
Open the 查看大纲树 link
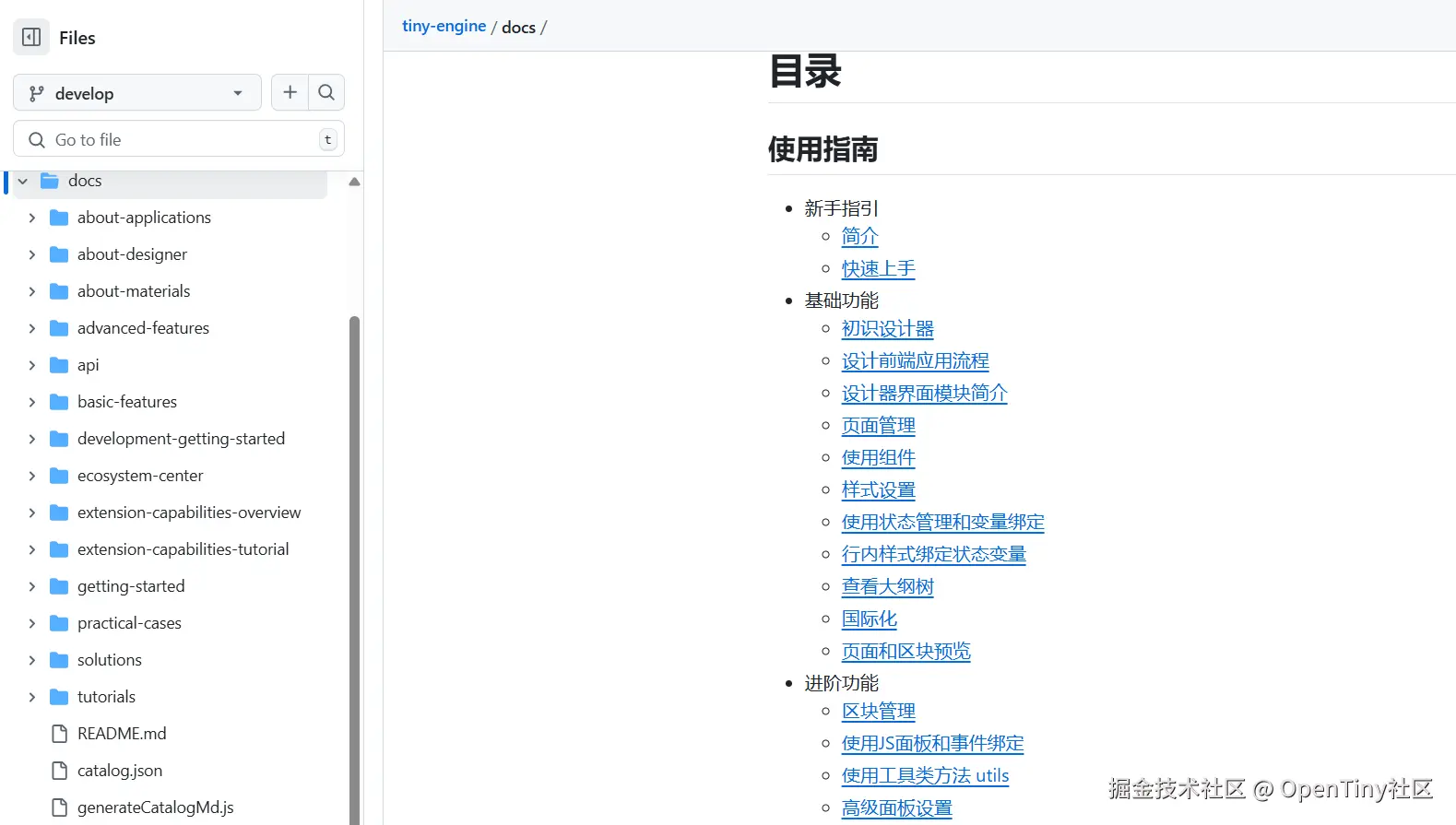[x=887, y=586]
